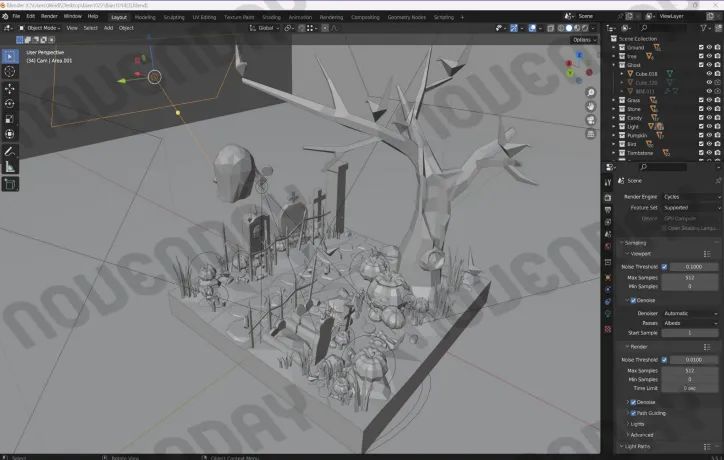Switch to Geometry Nodes workspace tab
724x460 pixels.
(406, 18)
